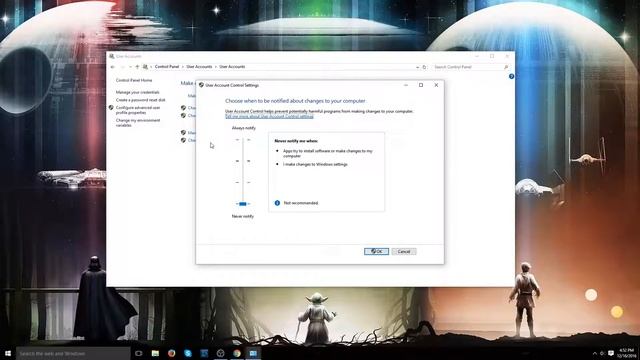Click the taskbar search box
640x360 pixels.
click(73, 353)
